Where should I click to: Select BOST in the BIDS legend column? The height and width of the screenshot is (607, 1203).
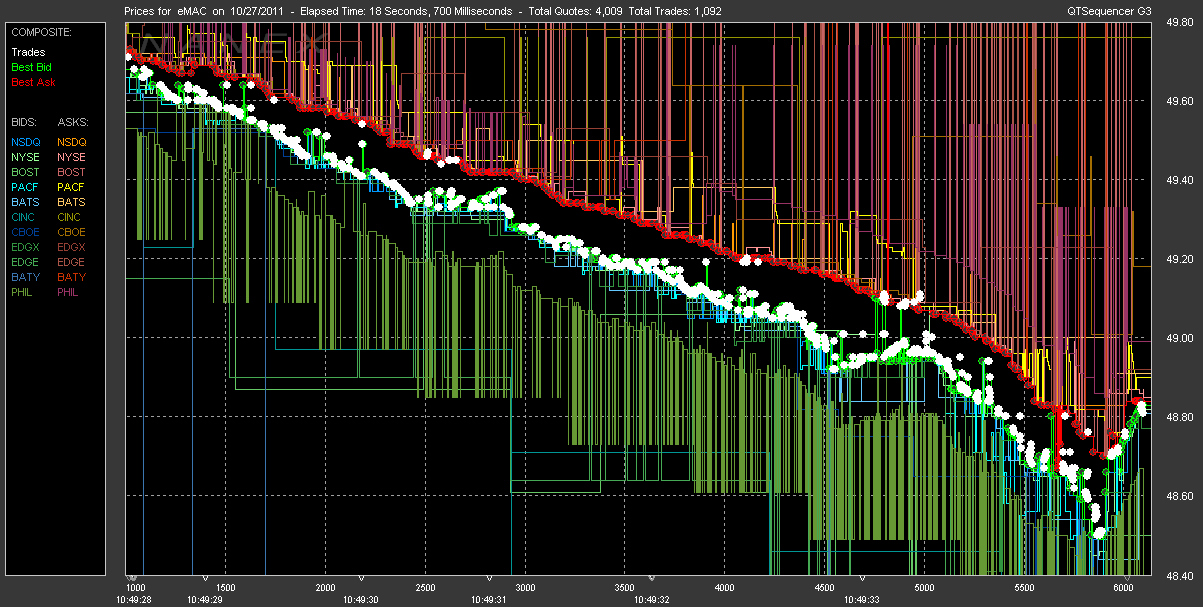pyautogui.click(x=26, y=172)
